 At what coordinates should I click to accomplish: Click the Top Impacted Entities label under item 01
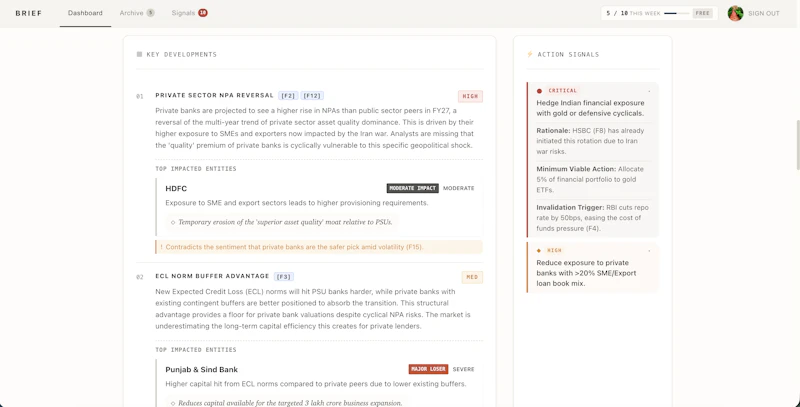tap(196, 169)
